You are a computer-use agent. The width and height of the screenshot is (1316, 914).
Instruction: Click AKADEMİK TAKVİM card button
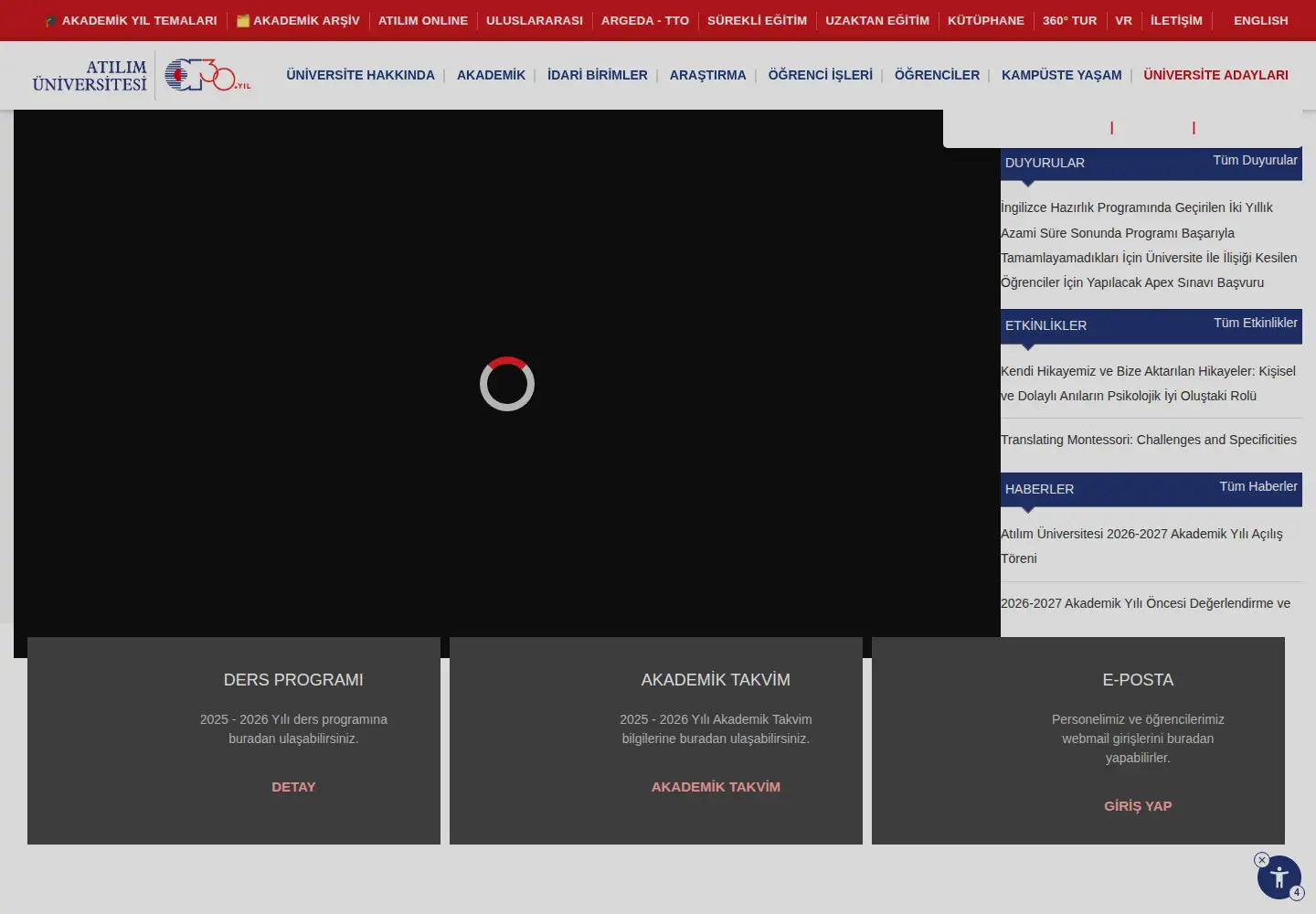[716, 787]
